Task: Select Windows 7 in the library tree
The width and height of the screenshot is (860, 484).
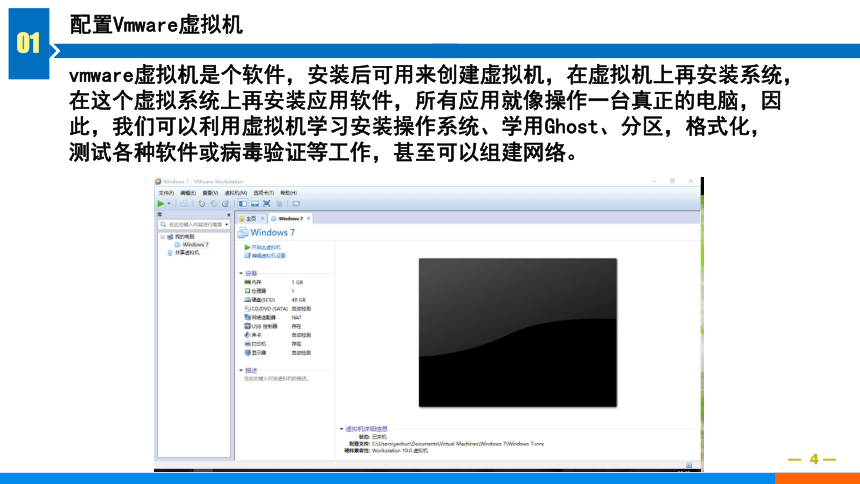Action: coord(195,244)
